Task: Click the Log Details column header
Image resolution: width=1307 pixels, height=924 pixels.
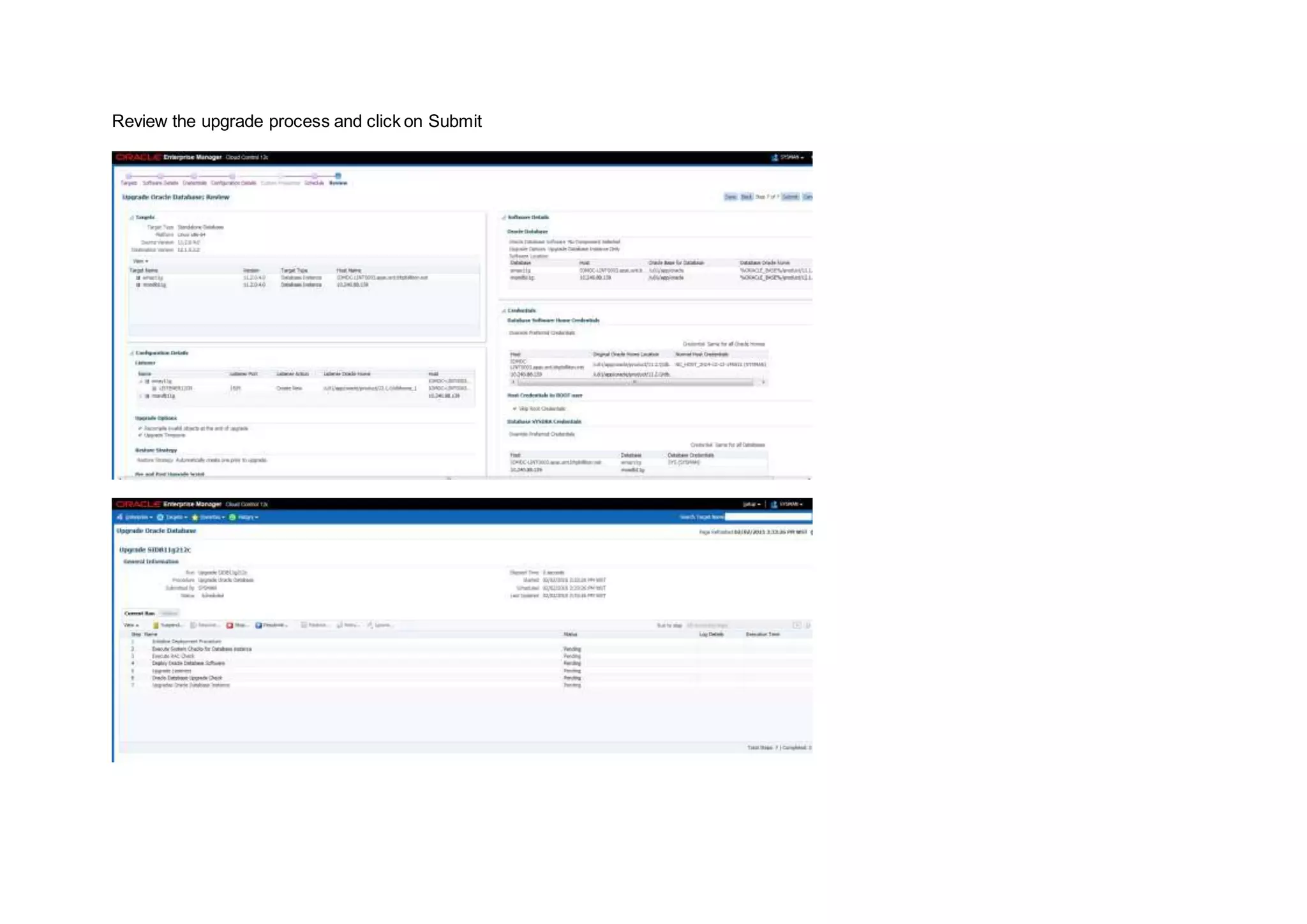Action: [712, 634]
